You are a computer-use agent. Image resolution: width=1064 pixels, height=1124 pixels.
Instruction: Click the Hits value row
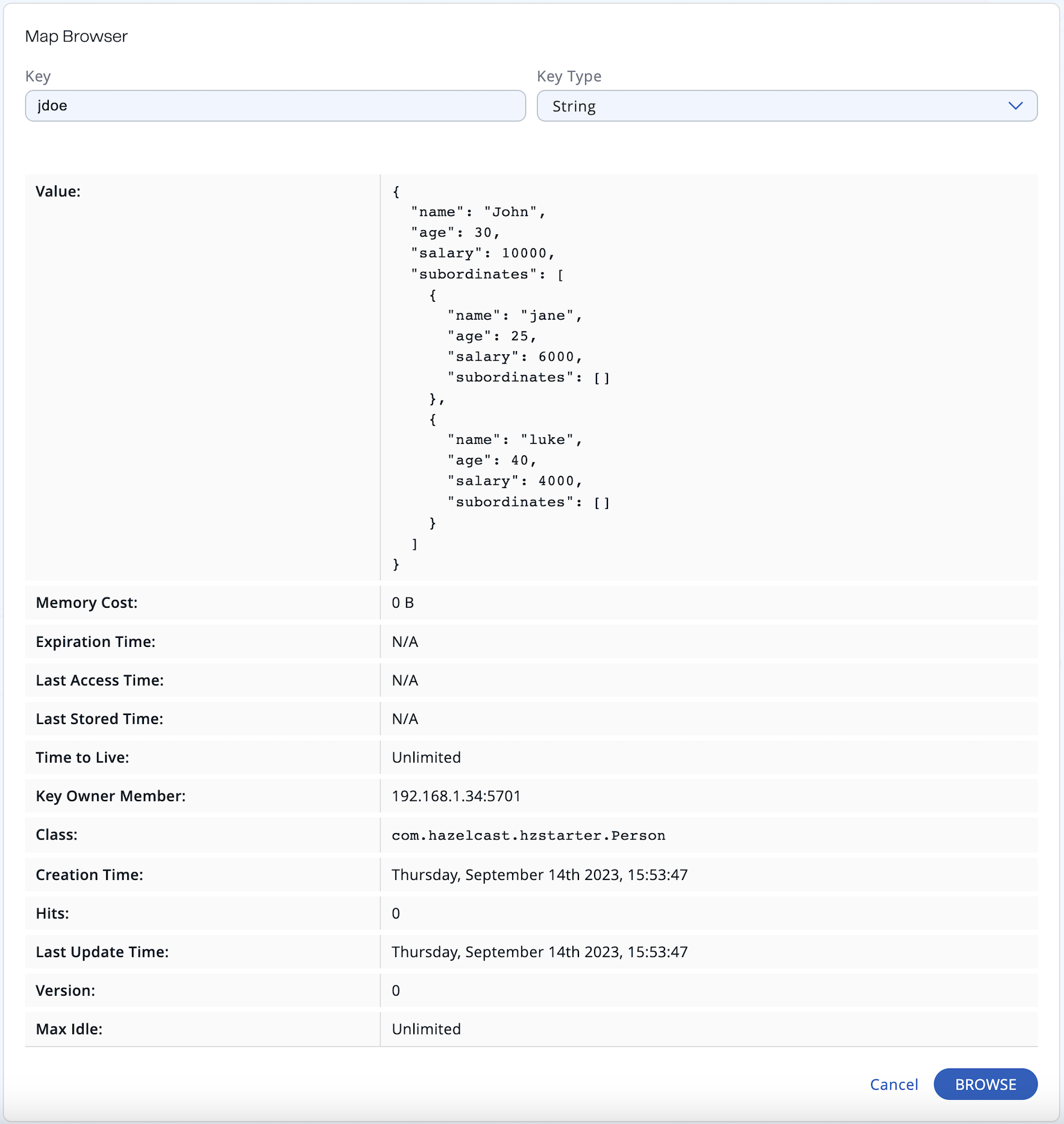coord(396,913)
